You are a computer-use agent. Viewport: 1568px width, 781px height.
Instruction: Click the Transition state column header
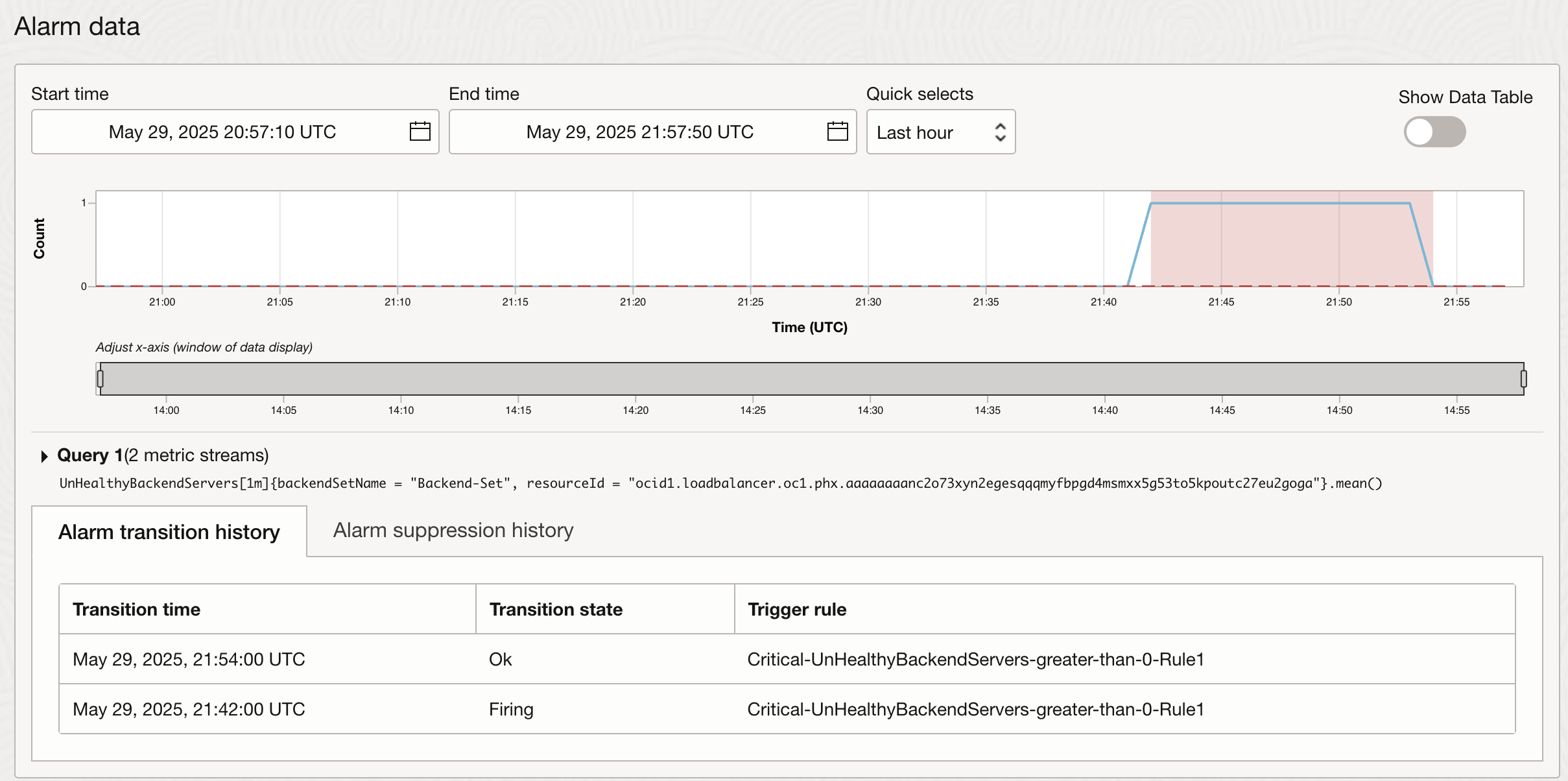pos(556,610)
